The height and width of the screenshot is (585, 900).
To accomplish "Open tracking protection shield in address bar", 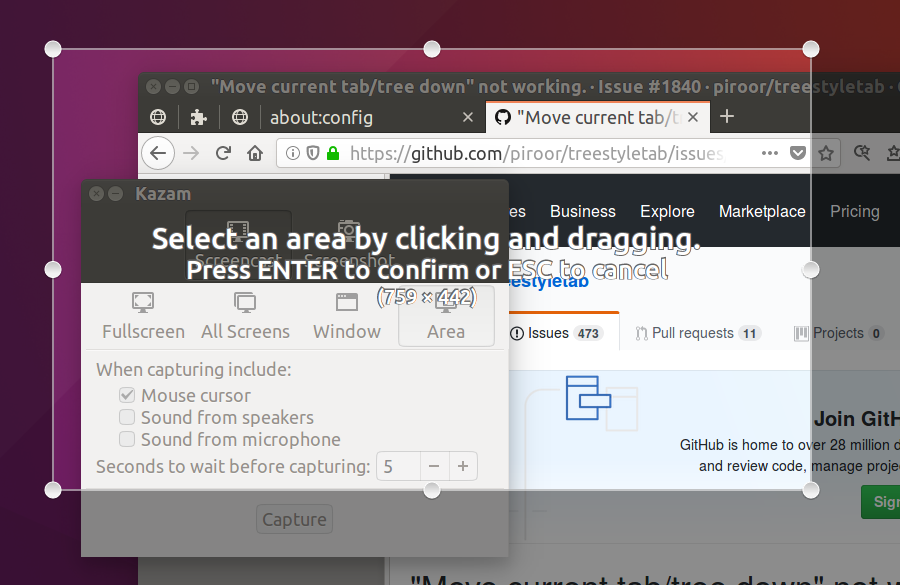I will (x=313, y=153).
